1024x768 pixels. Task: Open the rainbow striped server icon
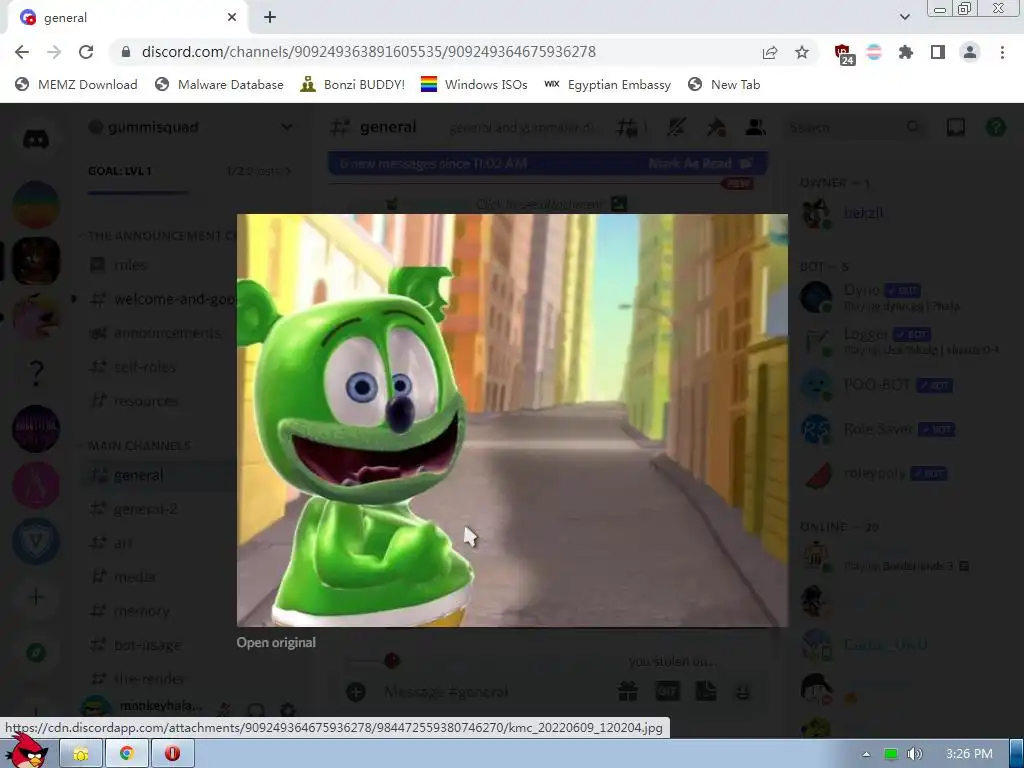click(36, 204)
